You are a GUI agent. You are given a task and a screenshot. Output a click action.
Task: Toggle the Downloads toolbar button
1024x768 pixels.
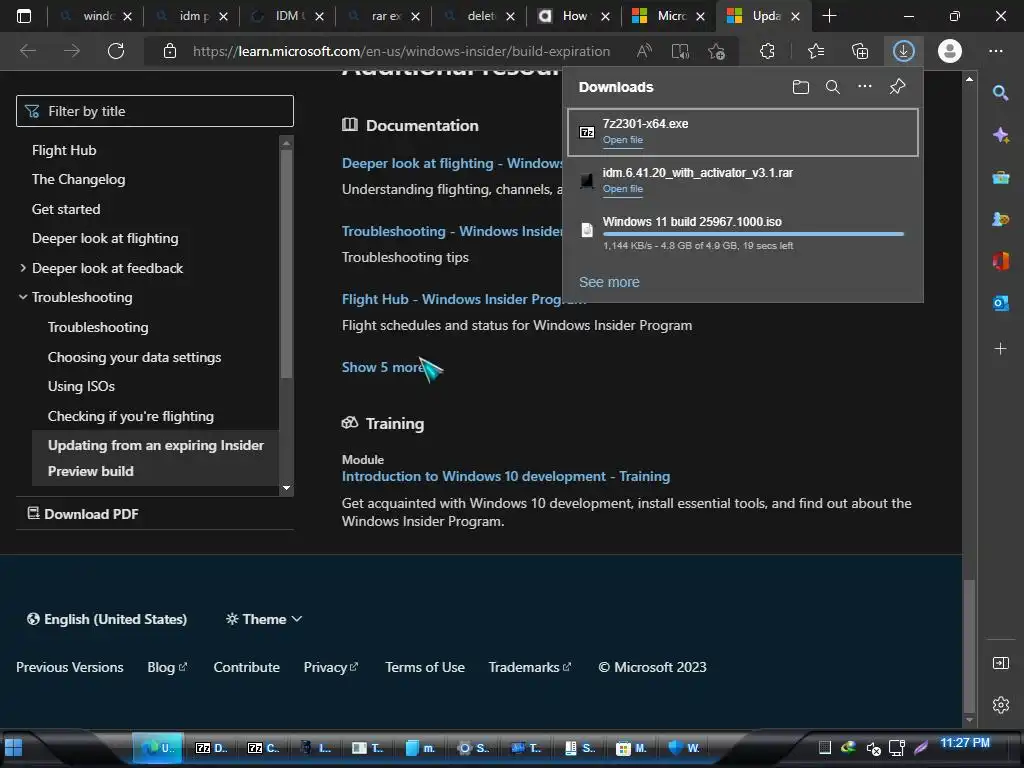point(904,51)
